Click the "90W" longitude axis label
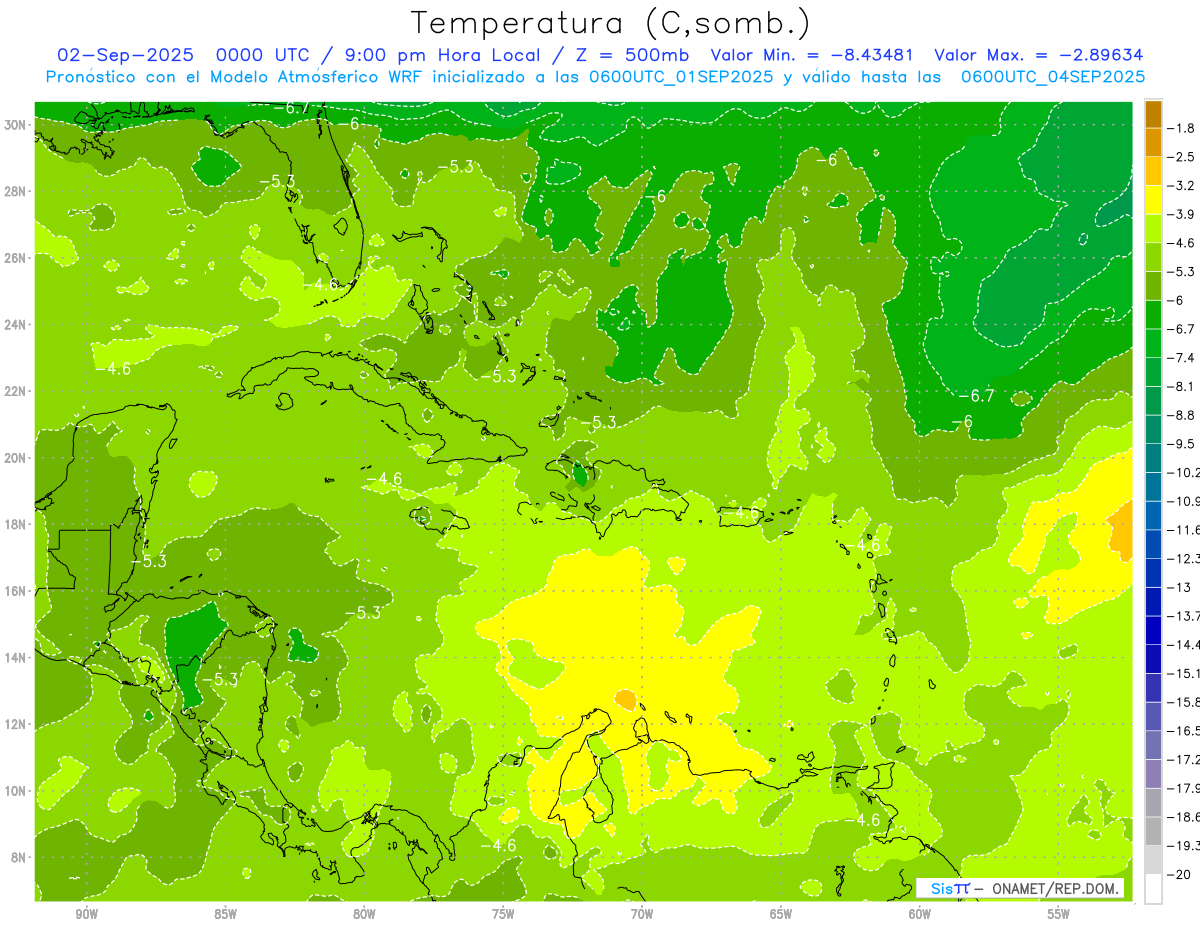 click(87, 914)
